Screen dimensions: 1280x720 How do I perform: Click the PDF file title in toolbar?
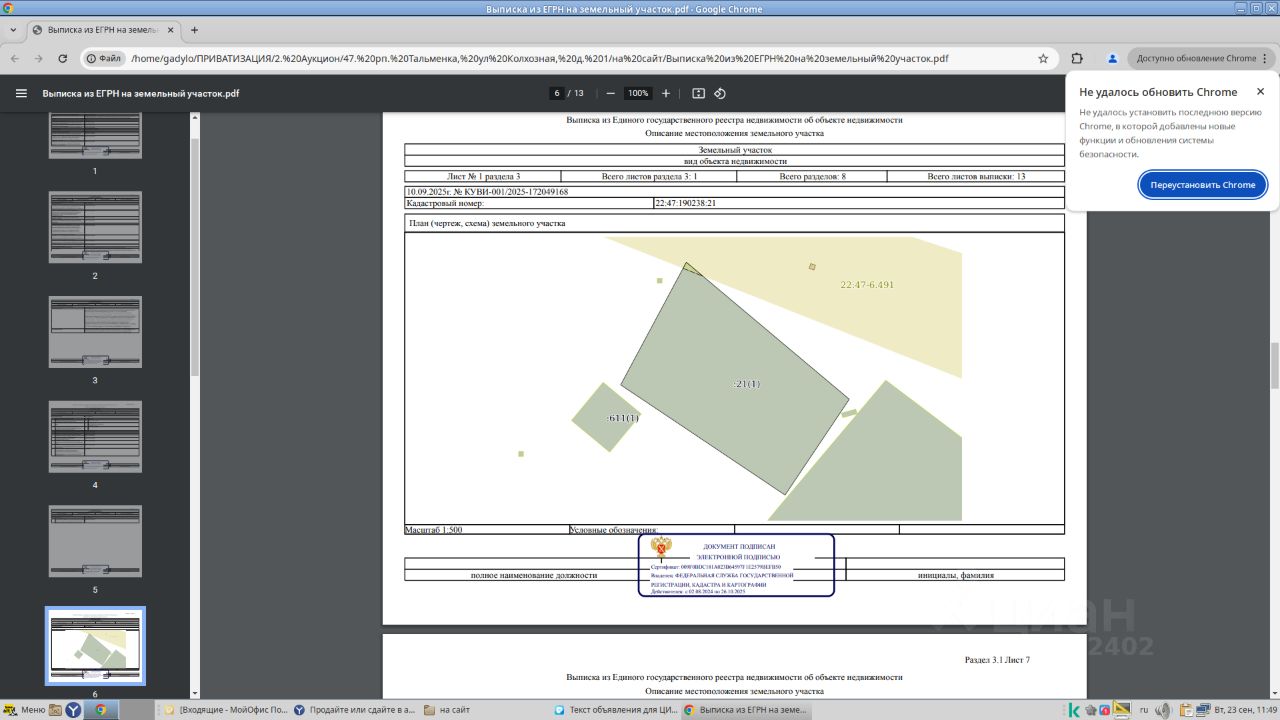click(x=141, y=93)
